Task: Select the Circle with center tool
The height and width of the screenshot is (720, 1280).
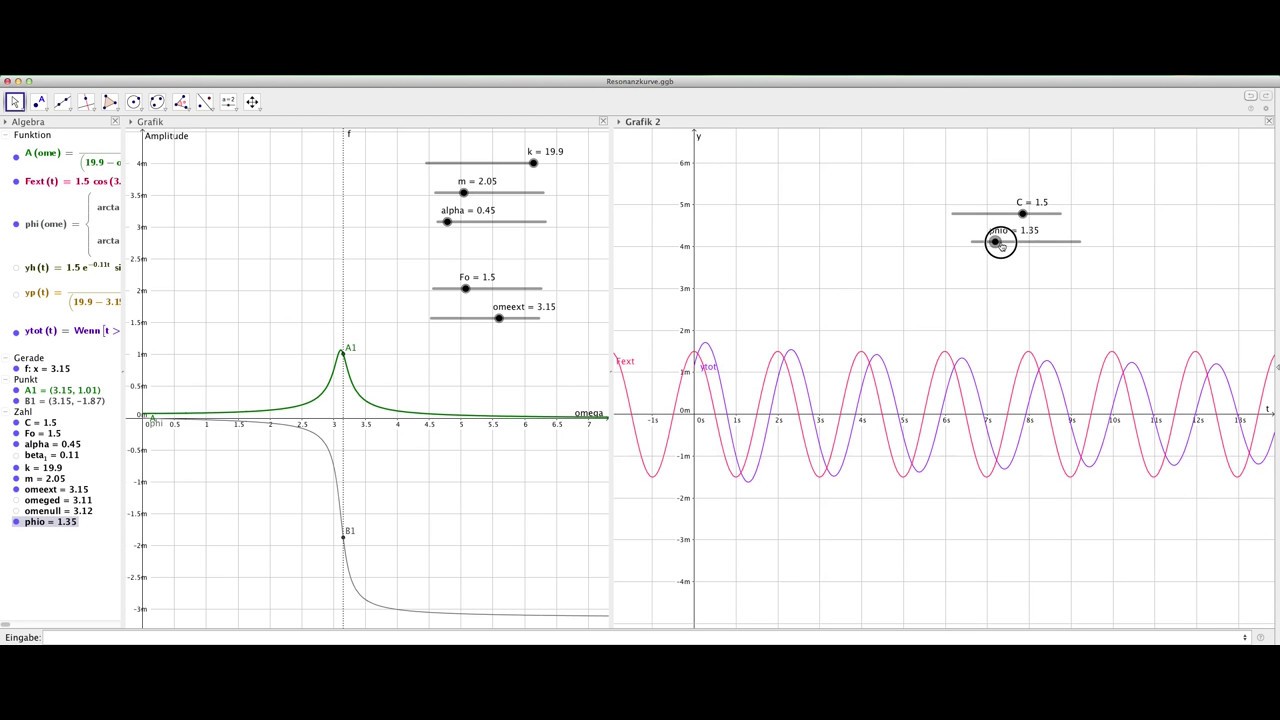Action: coord(134,102)
